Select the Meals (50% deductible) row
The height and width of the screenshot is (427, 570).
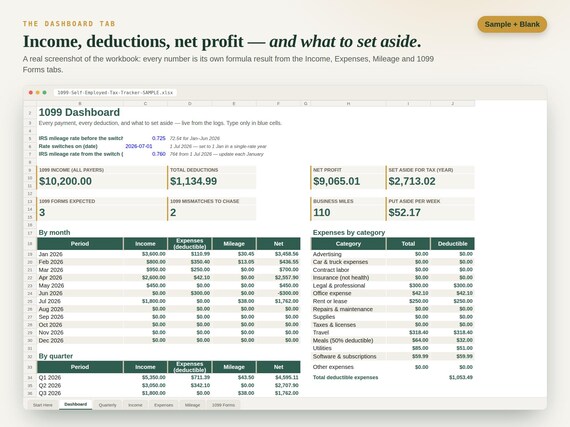(393, 341)
